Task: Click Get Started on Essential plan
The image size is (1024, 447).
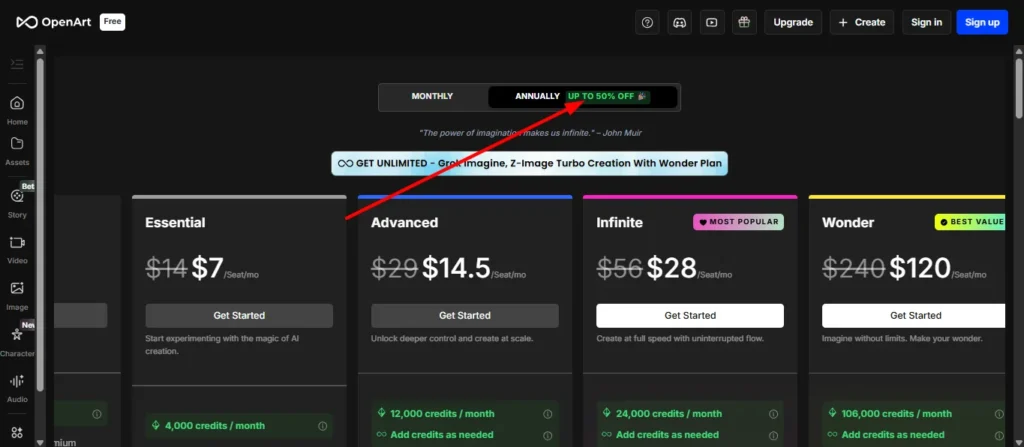Action: click(x=239, y=316)
